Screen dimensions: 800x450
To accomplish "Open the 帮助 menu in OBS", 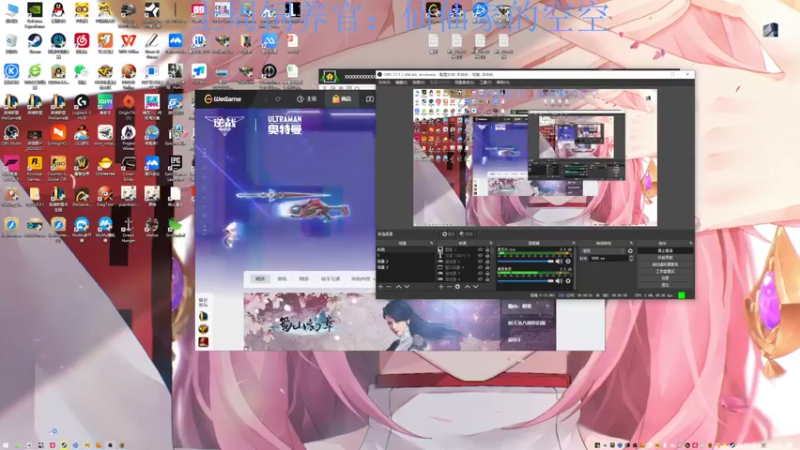I will (x=503, y=82).
